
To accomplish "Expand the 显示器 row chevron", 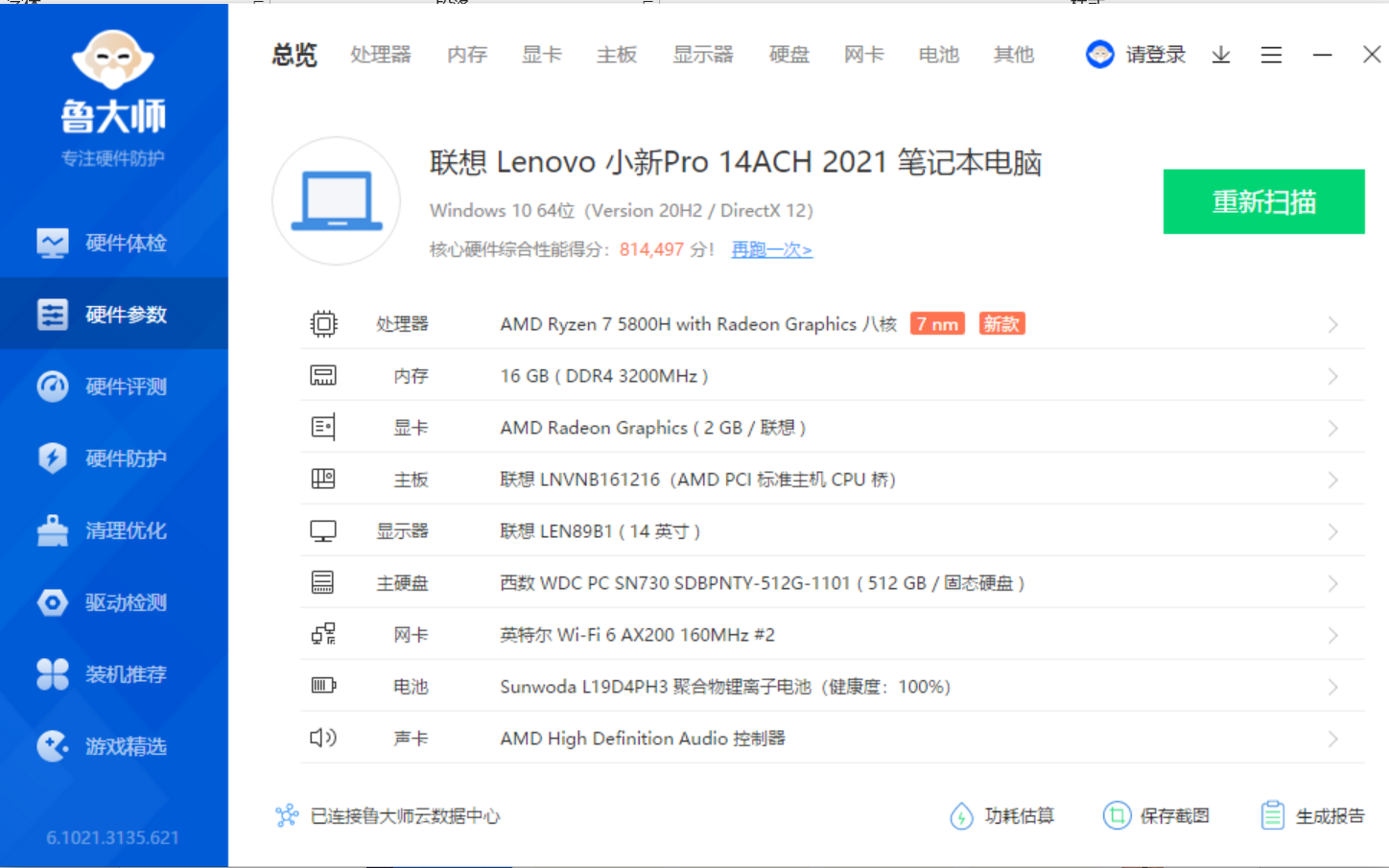I will point(1333,532).
